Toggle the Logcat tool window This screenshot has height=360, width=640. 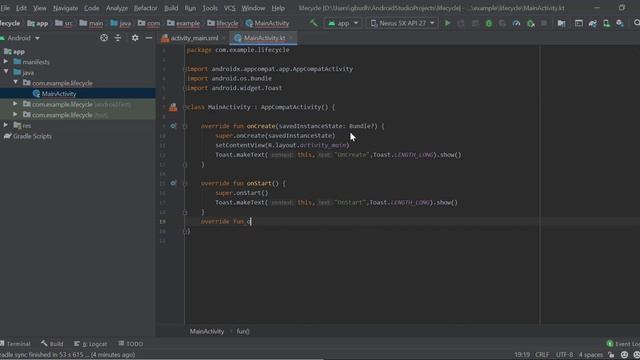(x=91, y=344)
